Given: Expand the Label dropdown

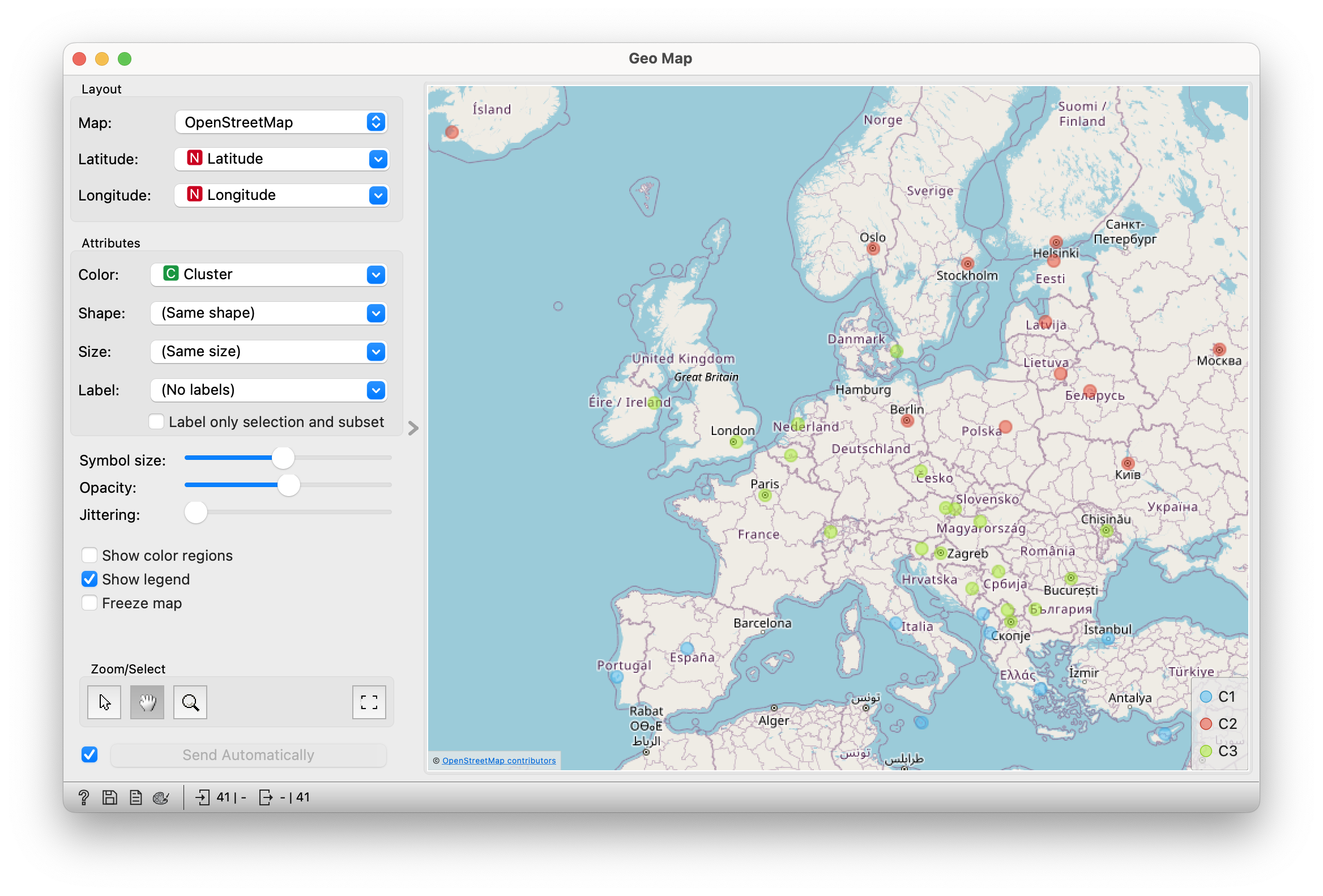Looking at the screenshot, I should pos(268,390).
